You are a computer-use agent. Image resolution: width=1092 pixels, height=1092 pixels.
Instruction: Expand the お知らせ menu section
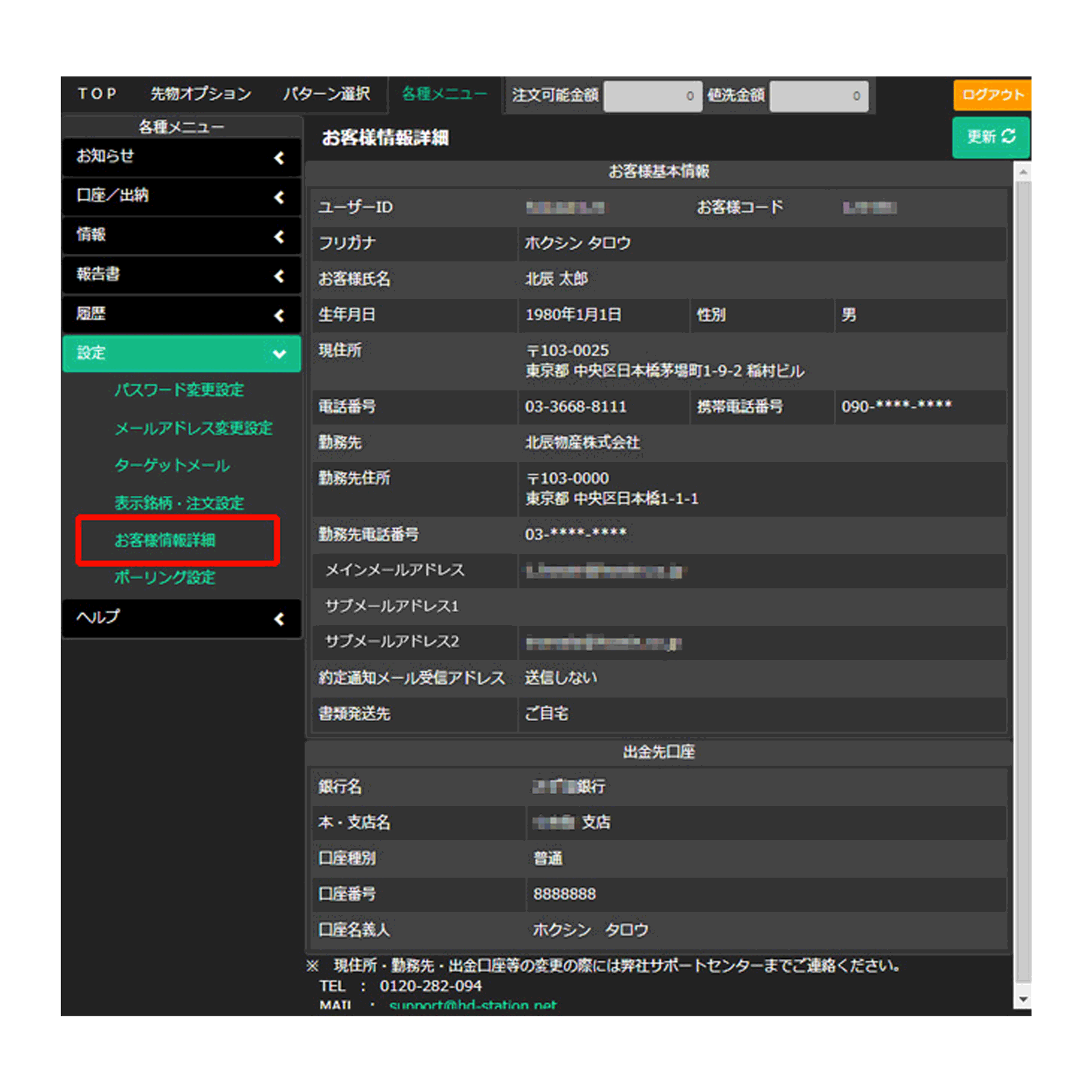pos(182,157)
